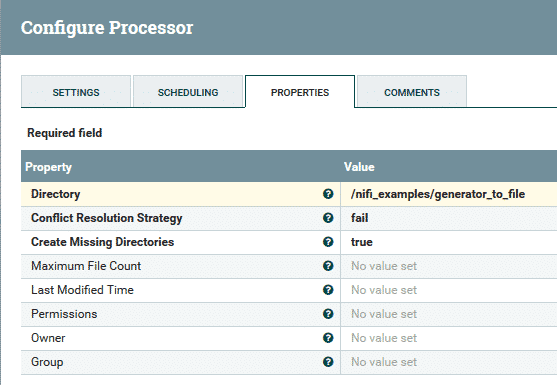Set a value for Owner

point(384,338)
